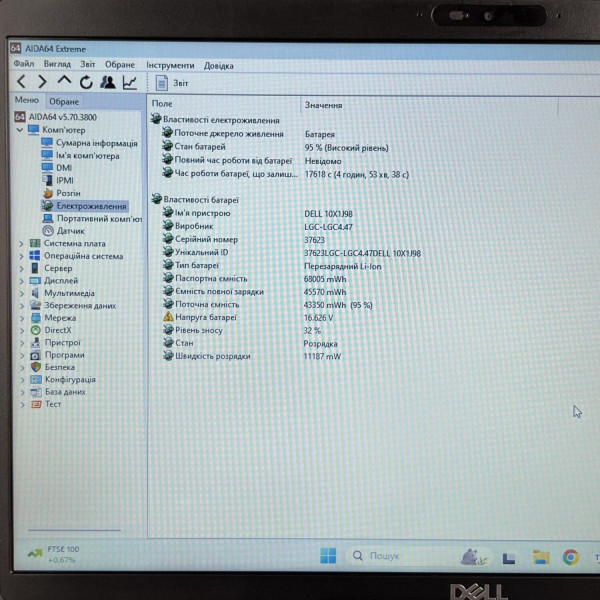Expand the Збереження даних node

tap(22, 306)
